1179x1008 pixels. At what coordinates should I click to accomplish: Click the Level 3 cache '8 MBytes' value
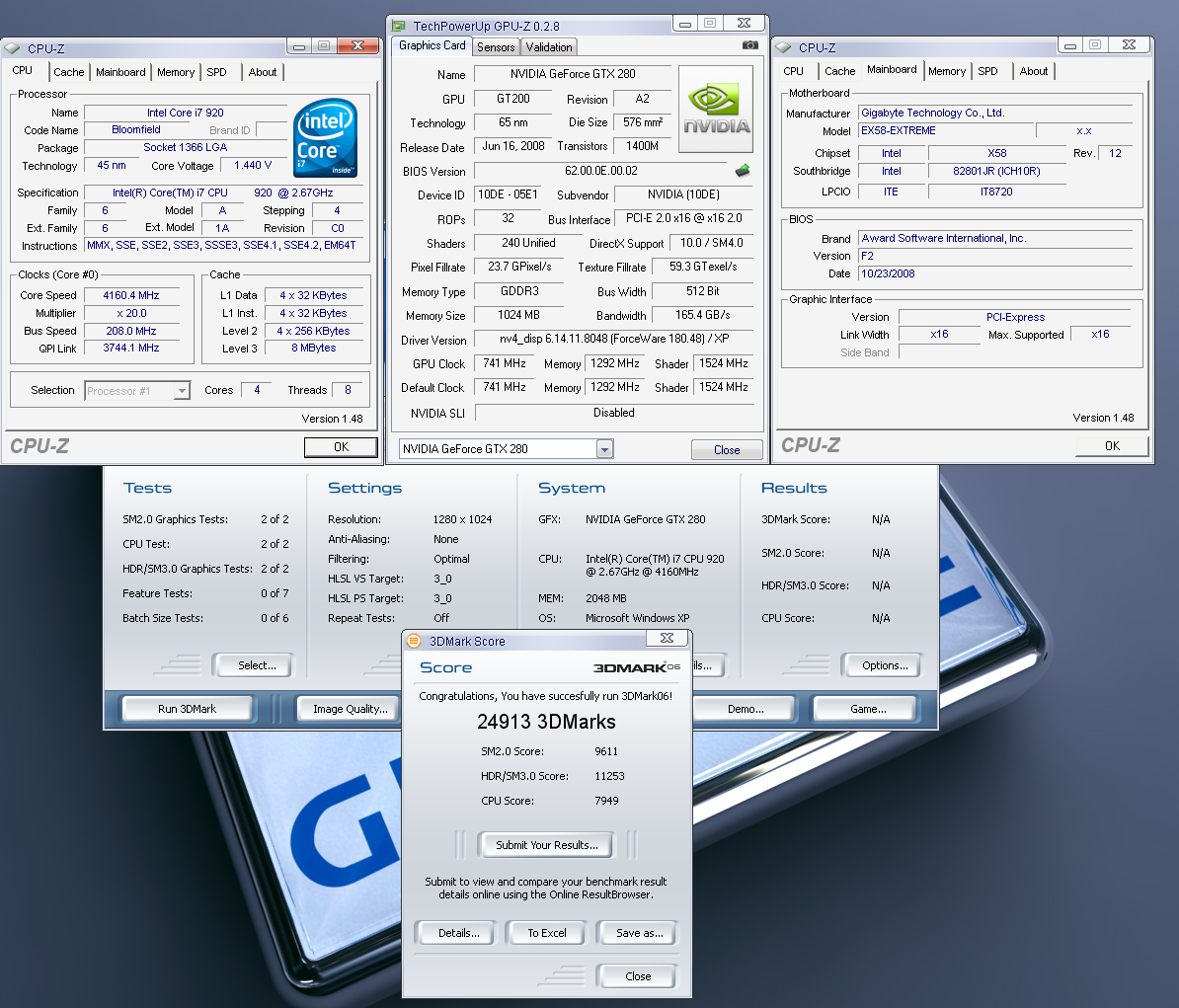[x=314, y=349]
